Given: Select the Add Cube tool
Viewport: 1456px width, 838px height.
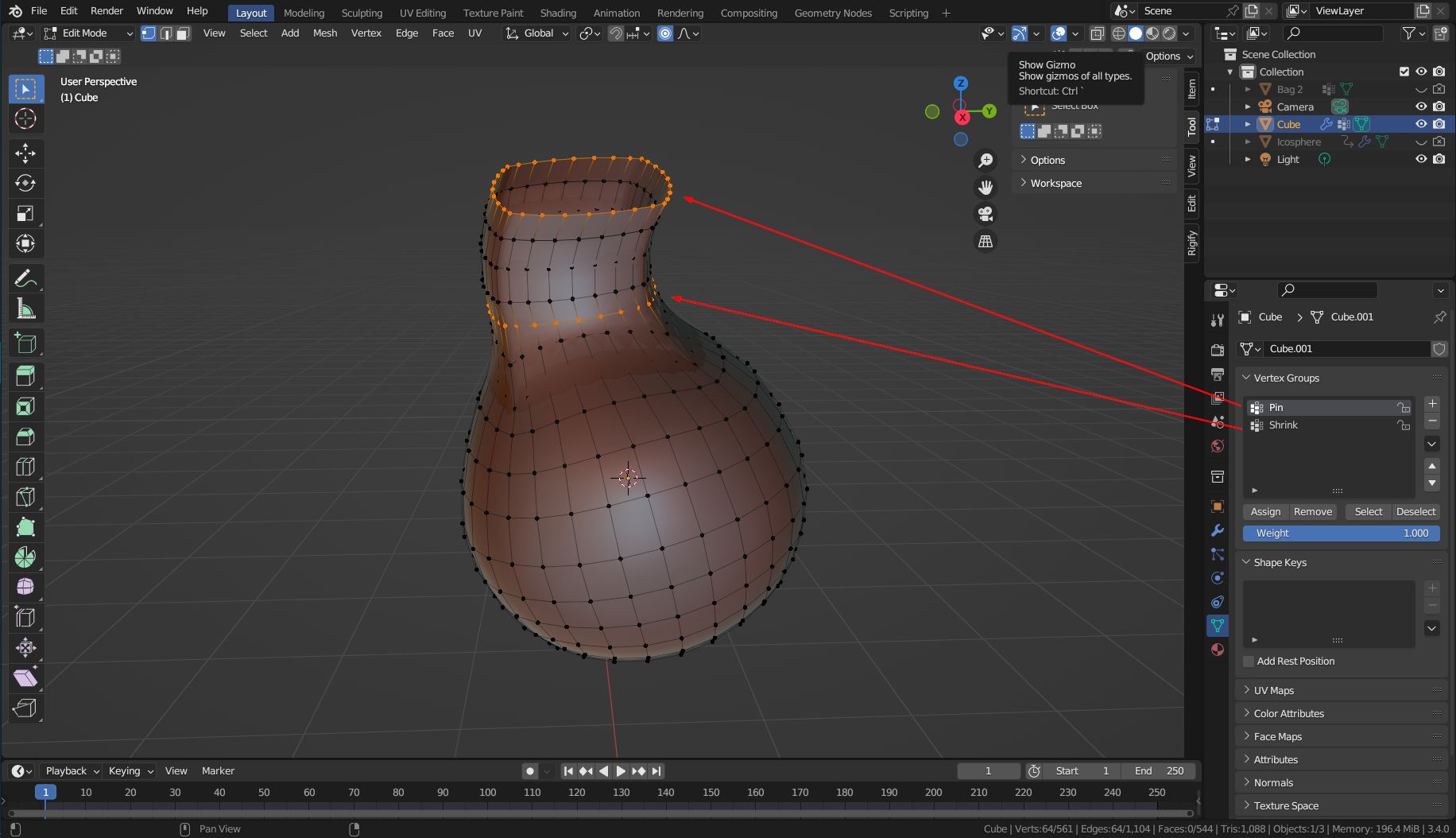Looking at the screenshot, I should click(25, 343).
